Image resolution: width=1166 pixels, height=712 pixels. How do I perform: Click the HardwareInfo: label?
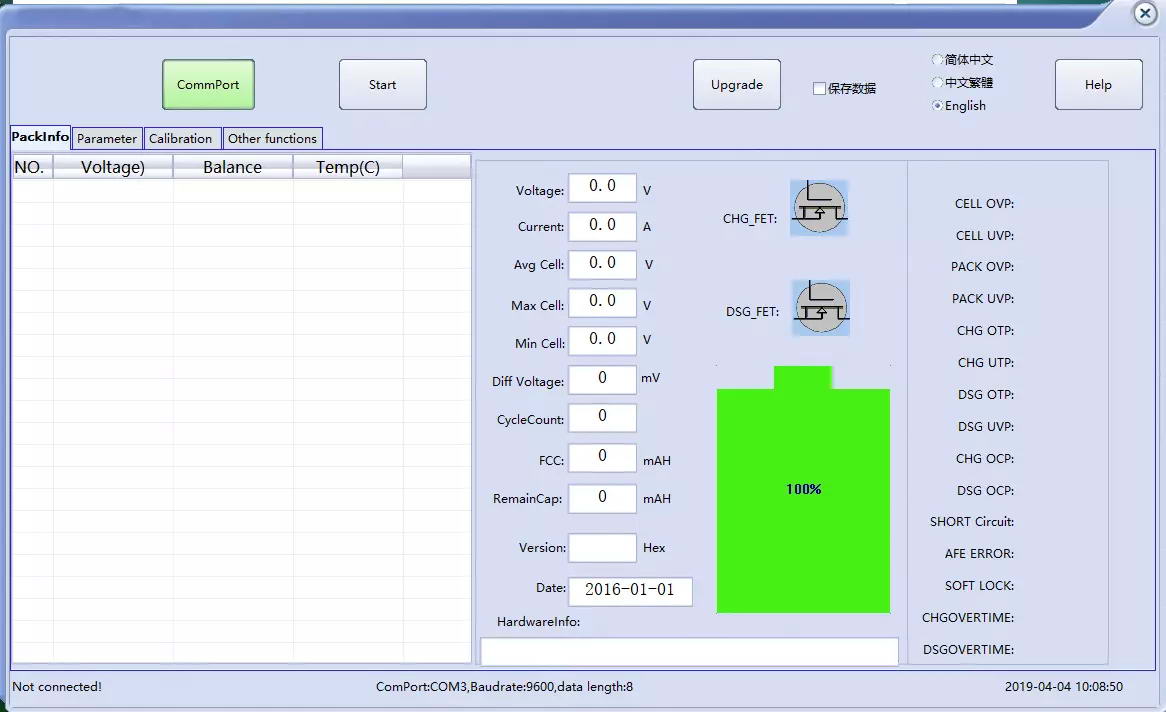(x=538, y=621)
